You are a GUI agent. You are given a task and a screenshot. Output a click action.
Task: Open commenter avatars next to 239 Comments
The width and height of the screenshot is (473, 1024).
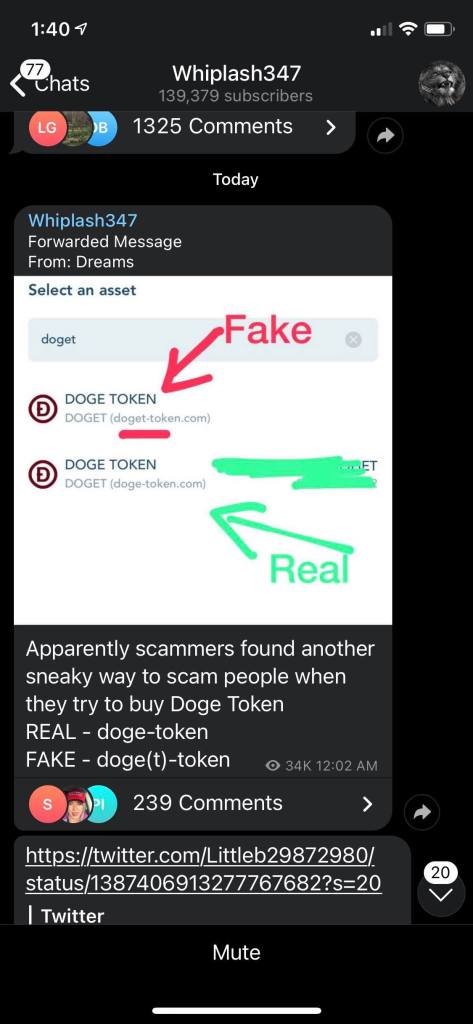(73, 803)
